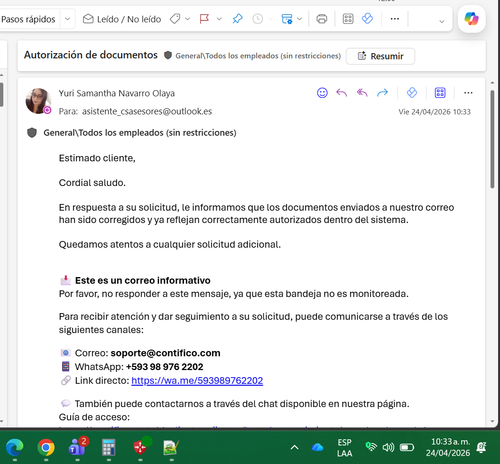Open Wi-Fi network tray icon
This screenshot has width=500, height=464.
click(x=371, y=447)
